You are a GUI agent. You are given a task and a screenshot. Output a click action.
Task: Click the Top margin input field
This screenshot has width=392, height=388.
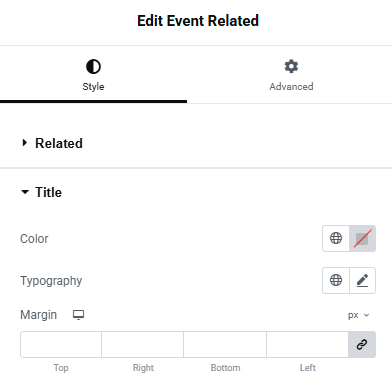pyautogui.click(x=61, y=344)
